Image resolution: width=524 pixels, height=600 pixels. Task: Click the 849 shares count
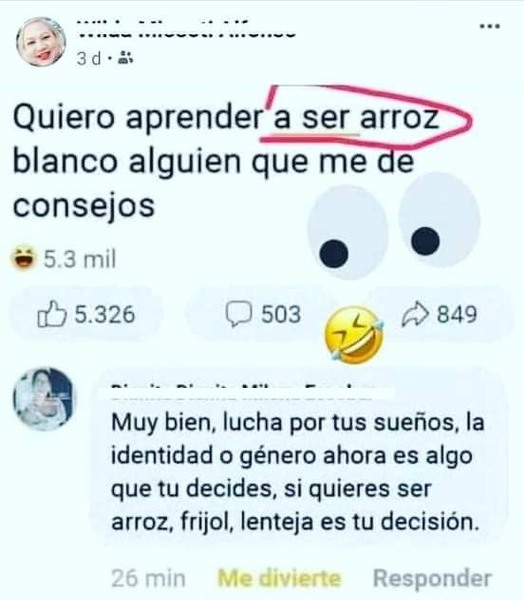tap(457, 315)
